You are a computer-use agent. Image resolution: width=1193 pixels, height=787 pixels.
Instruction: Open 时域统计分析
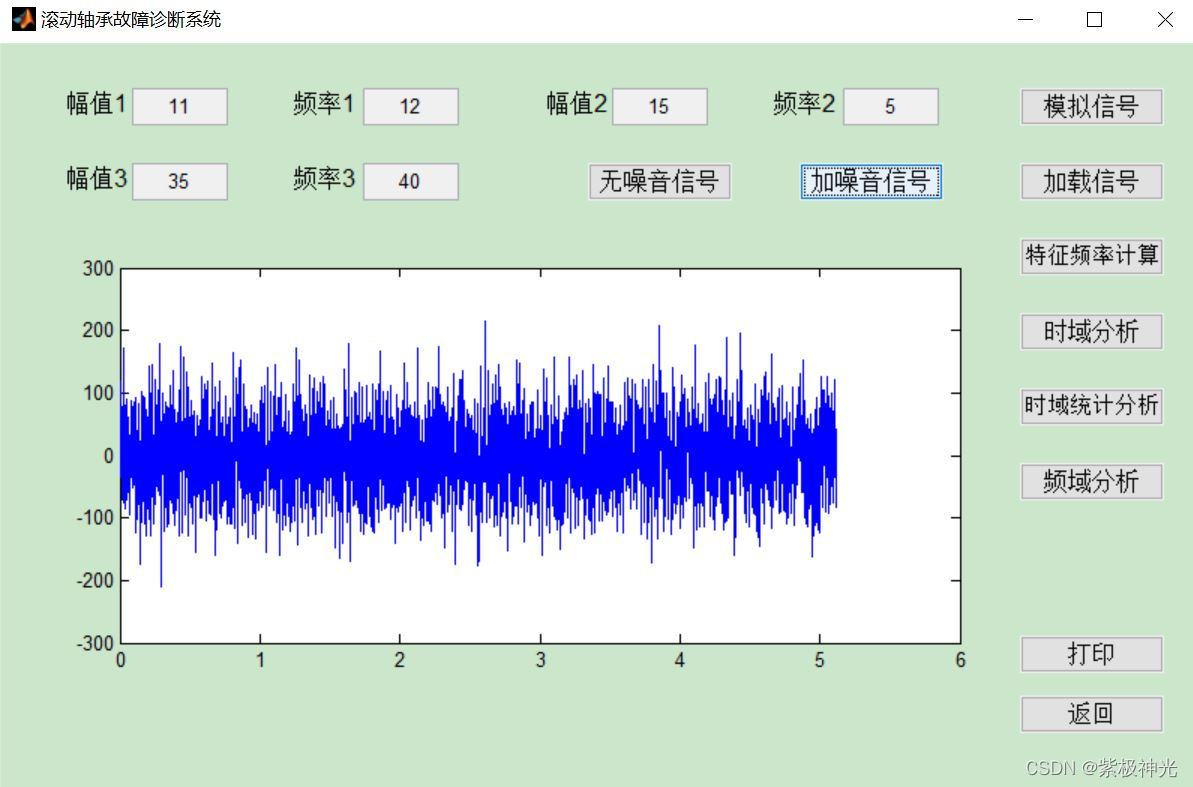pyautogui.click(x=1091, y=406)
